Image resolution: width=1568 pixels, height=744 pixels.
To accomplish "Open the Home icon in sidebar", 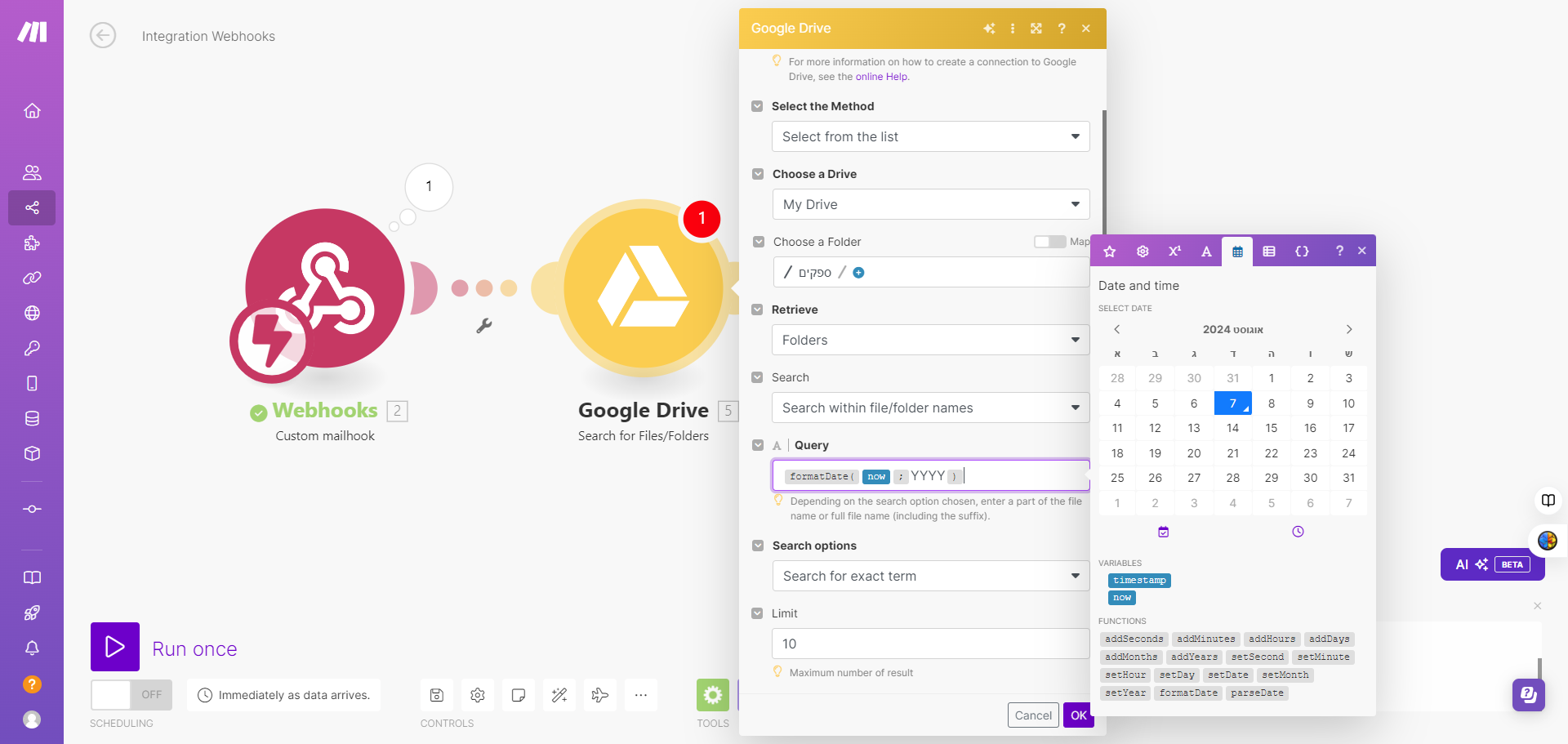I will tap(32, 110).
